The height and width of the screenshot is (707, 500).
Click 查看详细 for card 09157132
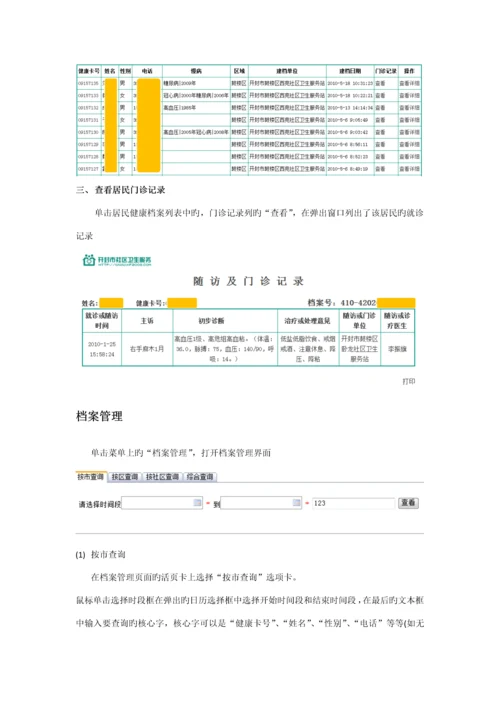pyautogui.click(x=409, y=108)
